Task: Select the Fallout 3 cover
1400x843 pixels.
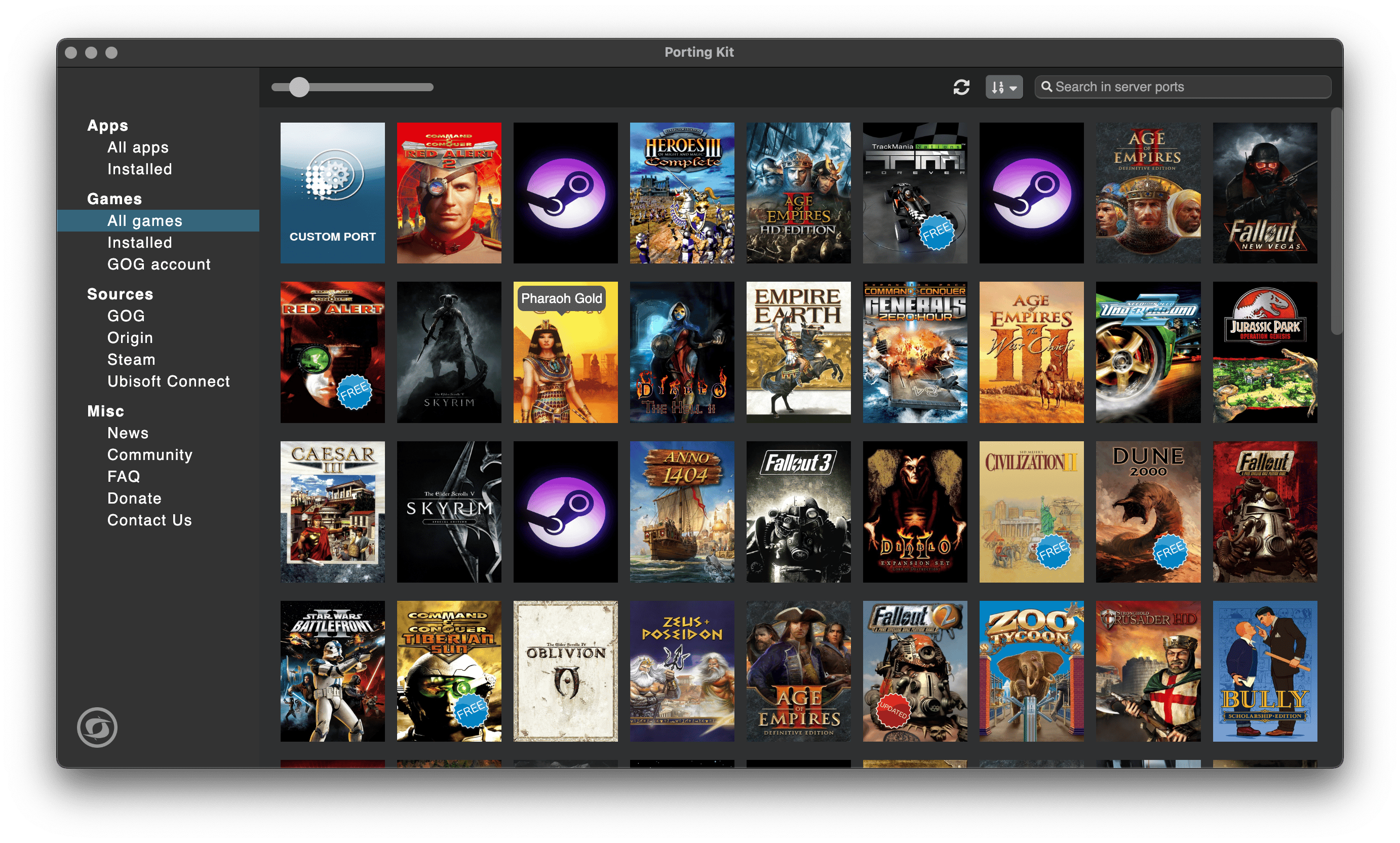Action: coord(799,512)
